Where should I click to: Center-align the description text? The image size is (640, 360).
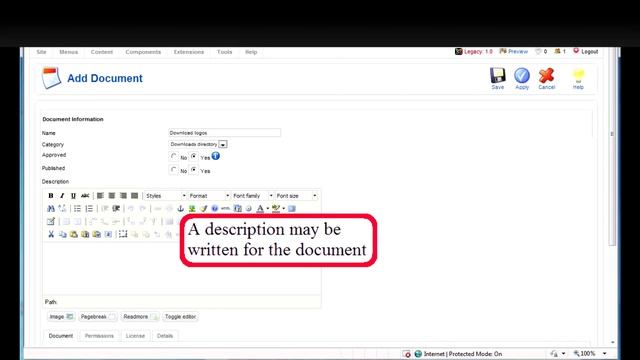111,196
